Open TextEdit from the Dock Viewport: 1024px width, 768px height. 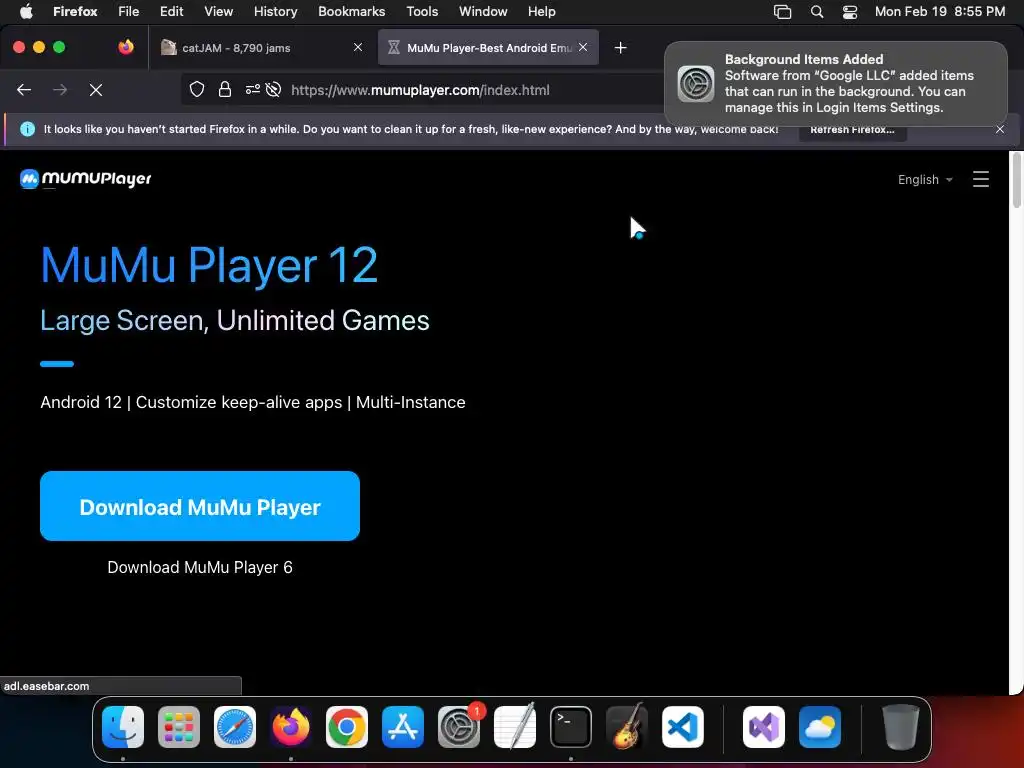click(515, 726)
